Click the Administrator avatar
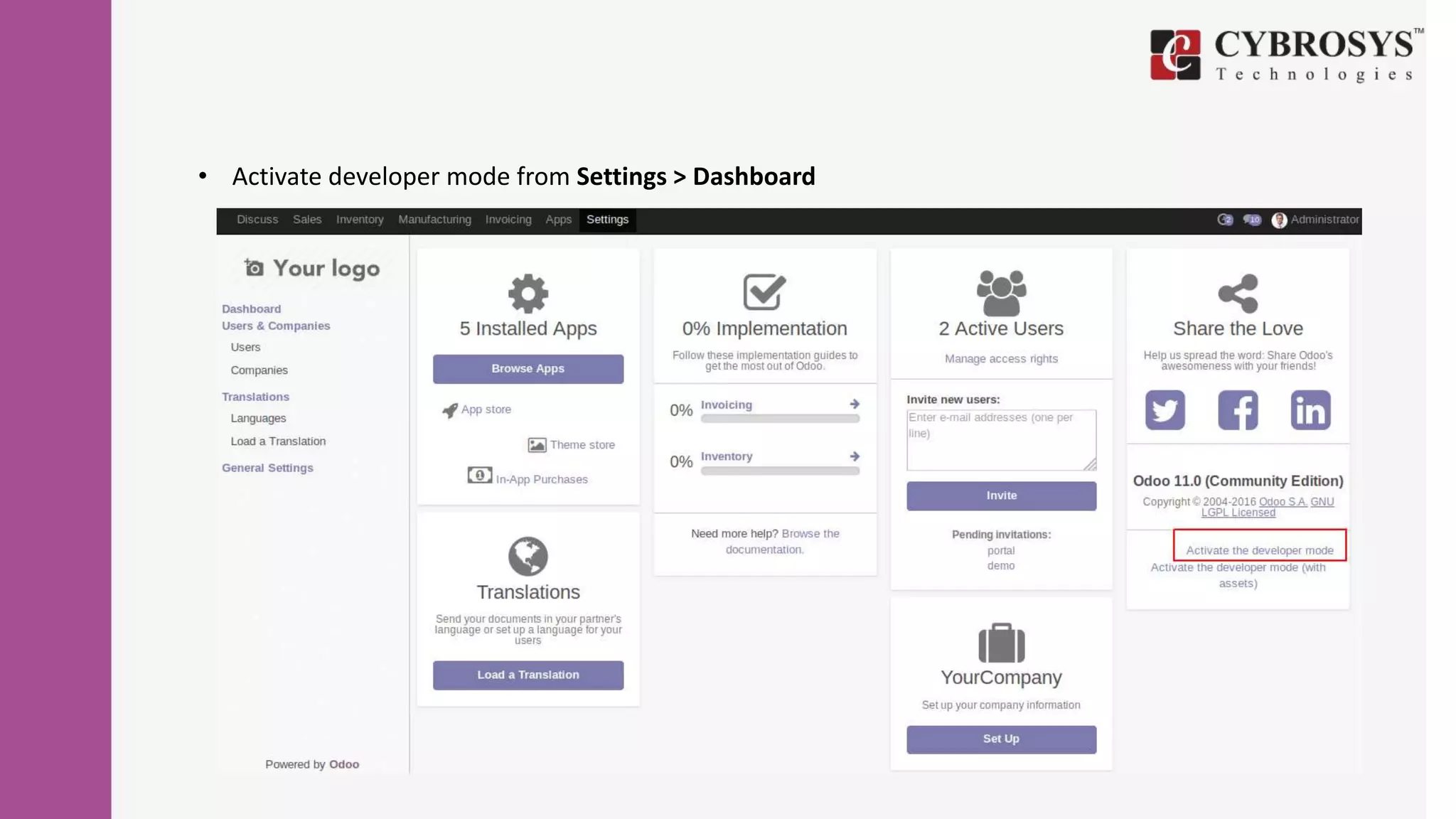 point(1279,220)
